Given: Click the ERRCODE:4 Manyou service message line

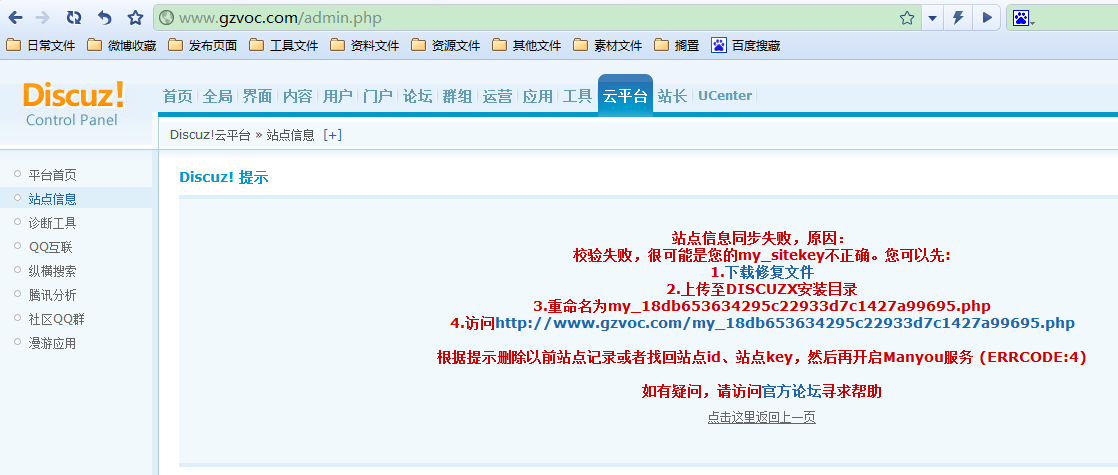Looking at the screenshot, I should 761,358.
